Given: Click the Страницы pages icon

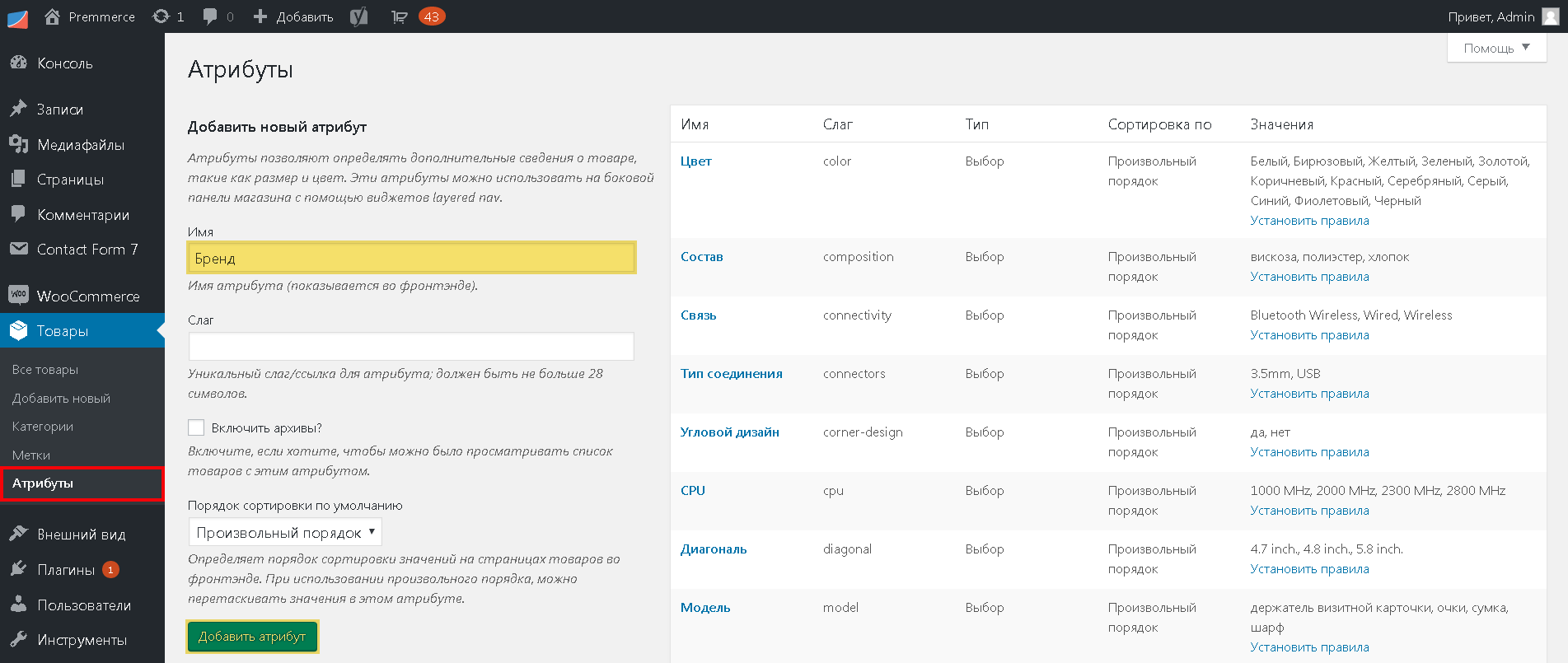Looking at the screenshot, I should tap(18, 179).
